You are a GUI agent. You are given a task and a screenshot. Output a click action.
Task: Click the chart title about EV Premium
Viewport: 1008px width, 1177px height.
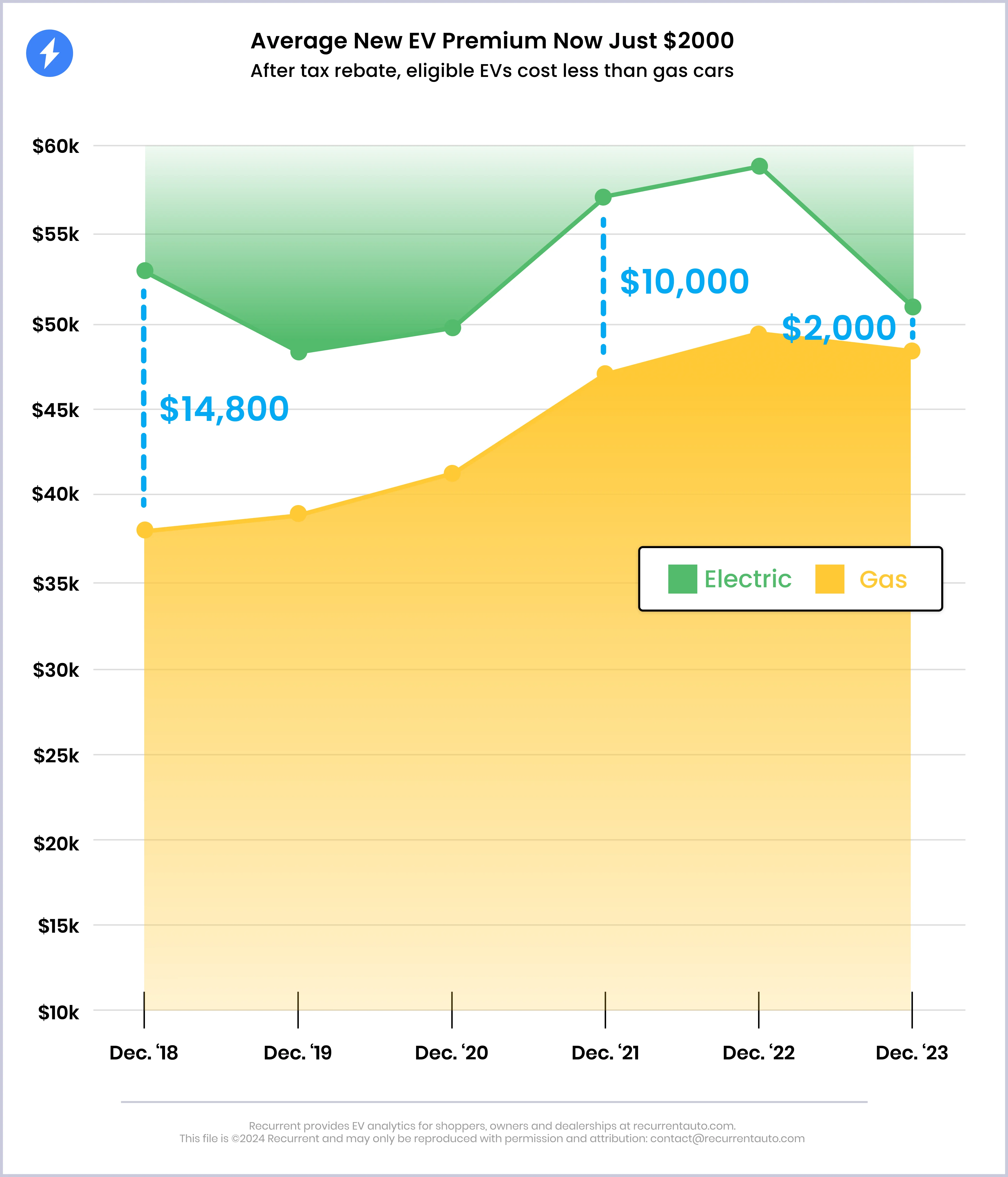[x=492, y=41]
